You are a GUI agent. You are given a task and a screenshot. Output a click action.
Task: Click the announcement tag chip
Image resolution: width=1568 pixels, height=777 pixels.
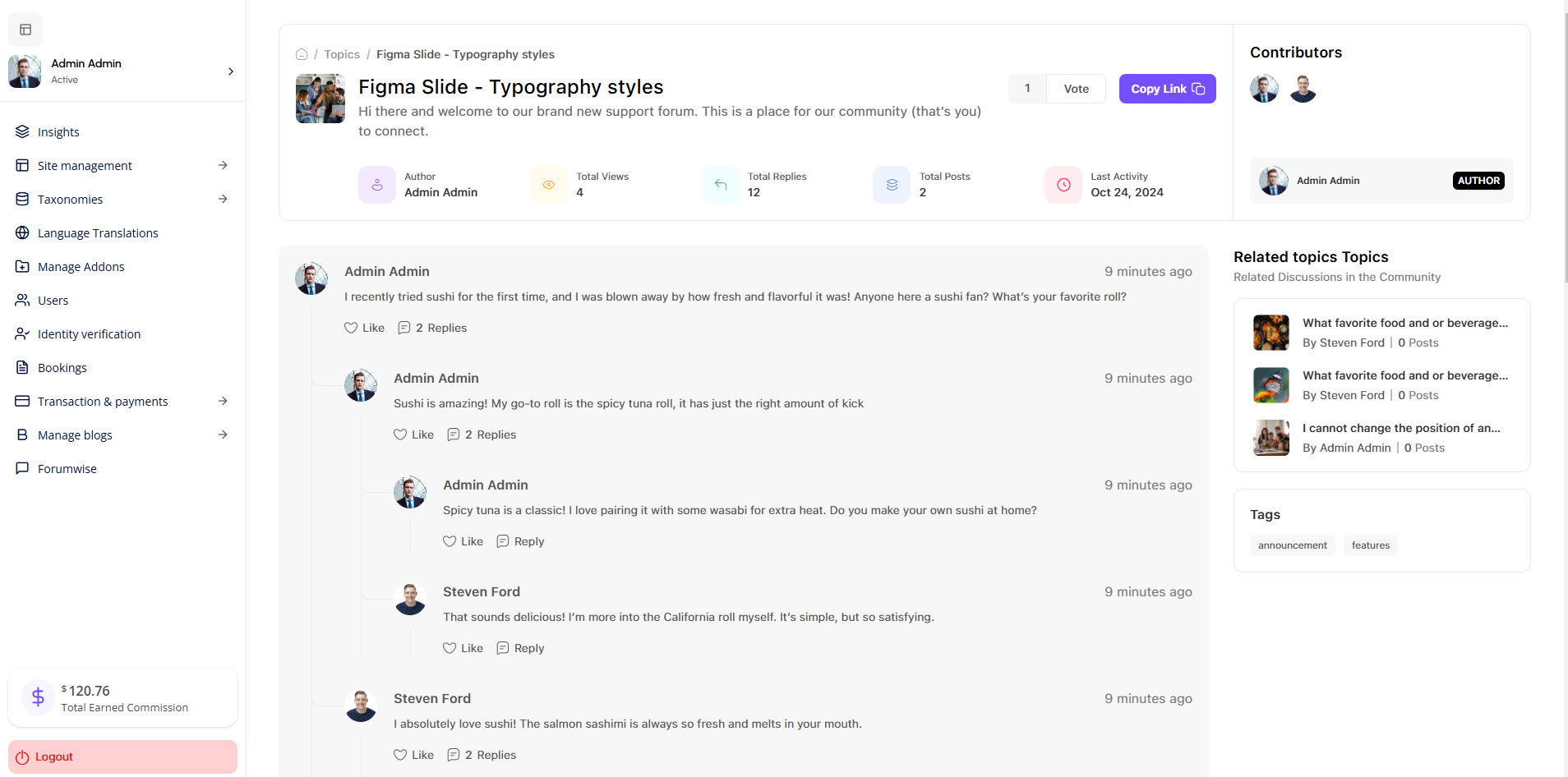coord(1292,545)
